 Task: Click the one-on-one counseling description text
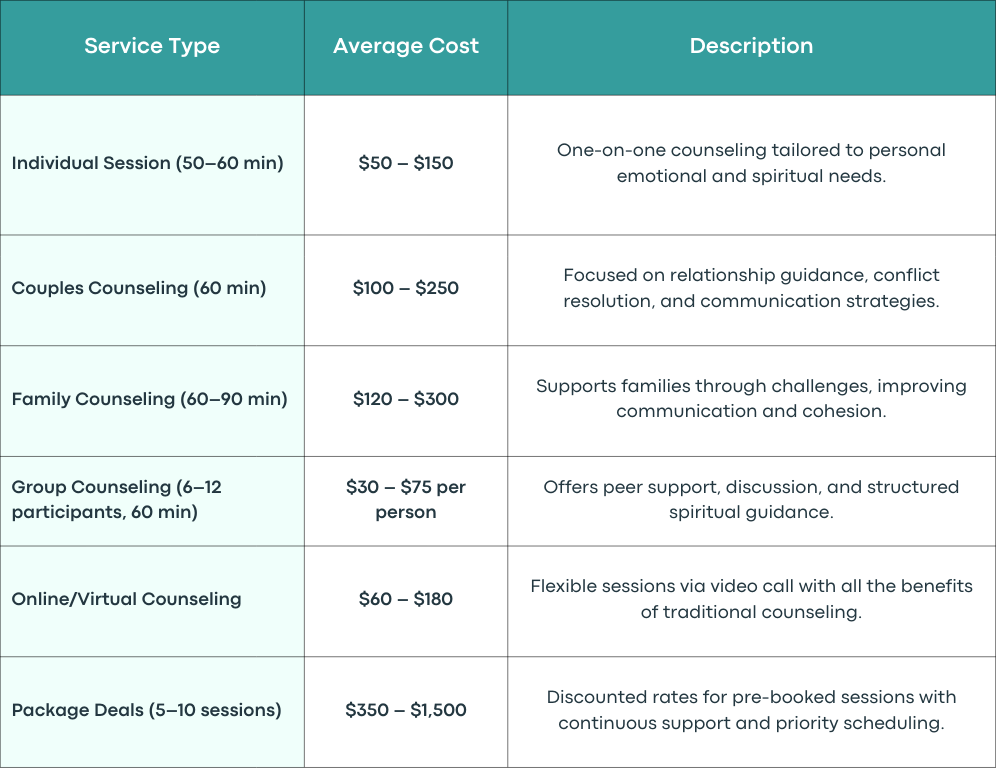[751, 163]
